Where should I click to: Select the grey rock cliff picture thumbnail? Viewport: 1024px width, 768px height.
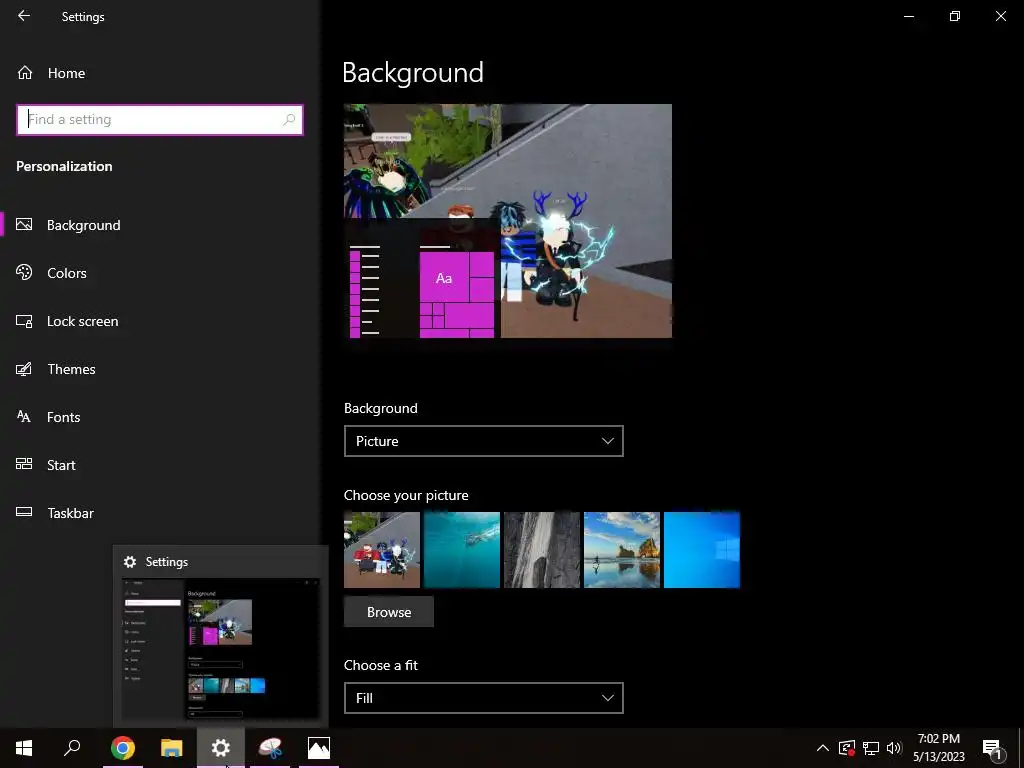(x=542, y=550)
